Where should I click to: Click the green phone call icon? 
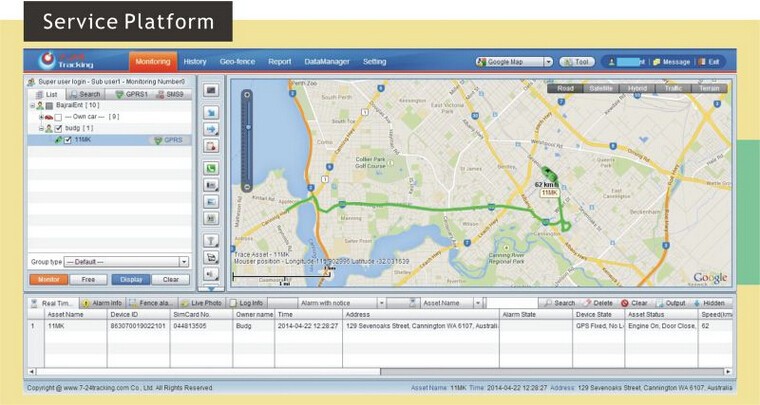pyautogui.click(x=211, y=168)
